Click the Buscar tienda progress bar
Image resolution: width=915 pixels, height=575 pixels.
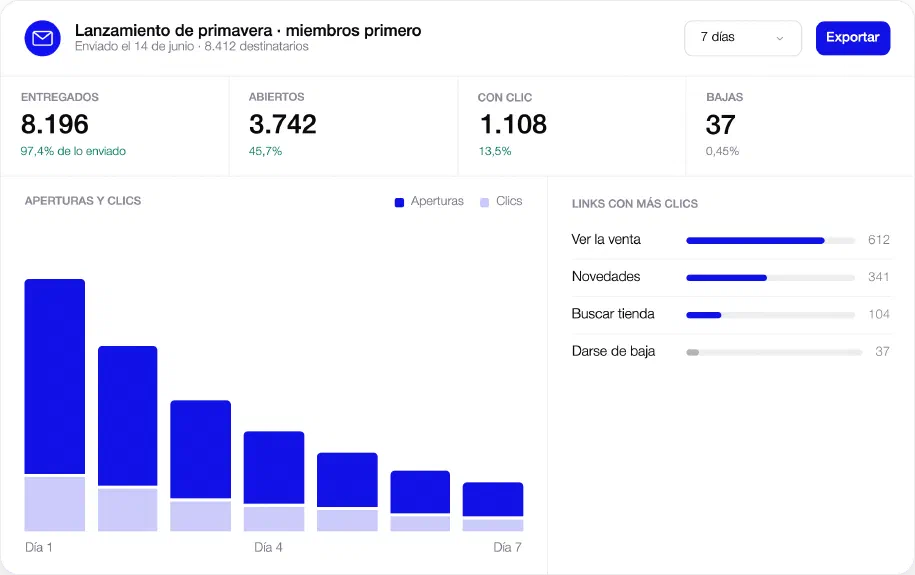click(x=770, y=315)
